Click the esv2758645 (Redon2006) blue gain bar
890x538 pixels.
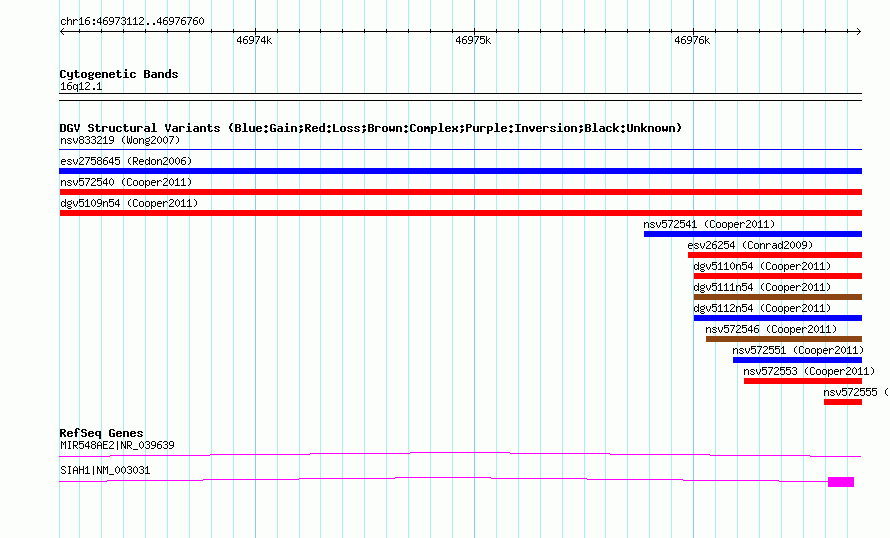click(x=460, y=171)
